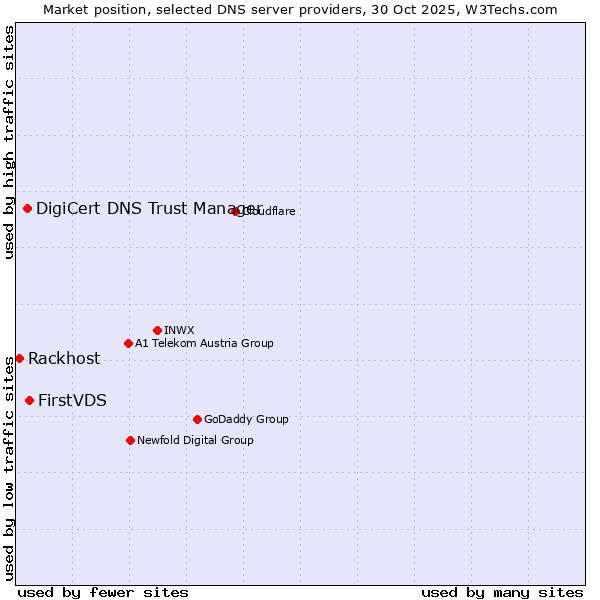The width and height of the screenshot is (600, 600).
Task: Click the INWX red diamond marker
Action: (x=157, y=330)
